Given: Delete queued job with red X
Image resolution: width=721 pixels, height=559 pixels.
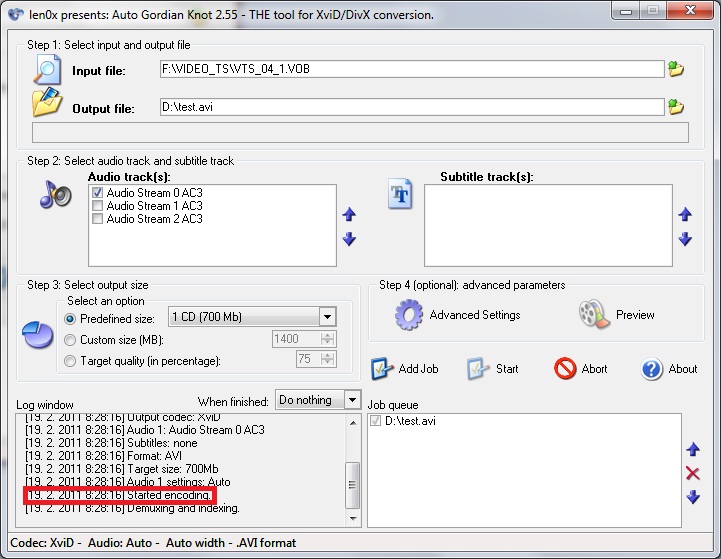Looking at the screenshot, I should (693, 473).
